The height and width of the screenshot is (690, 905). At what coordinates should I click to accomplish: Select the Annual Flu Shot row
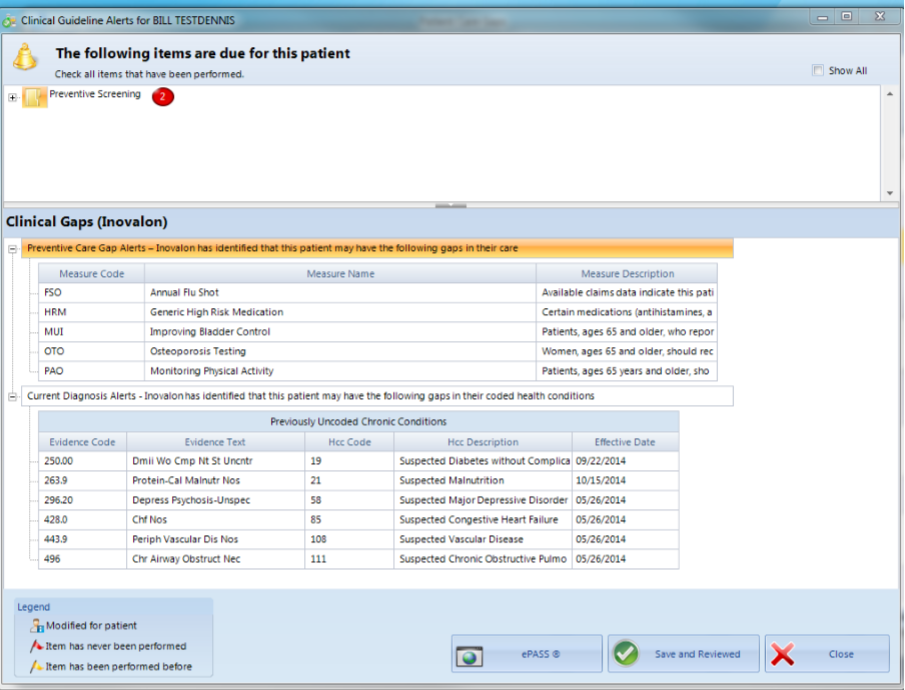tap(340, 293)
